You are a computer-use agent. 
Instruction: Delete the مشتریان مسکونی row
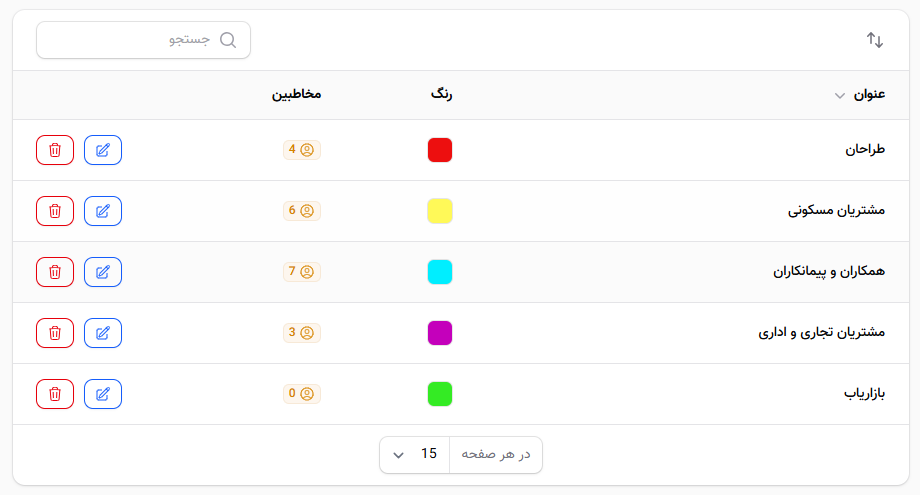55,211
